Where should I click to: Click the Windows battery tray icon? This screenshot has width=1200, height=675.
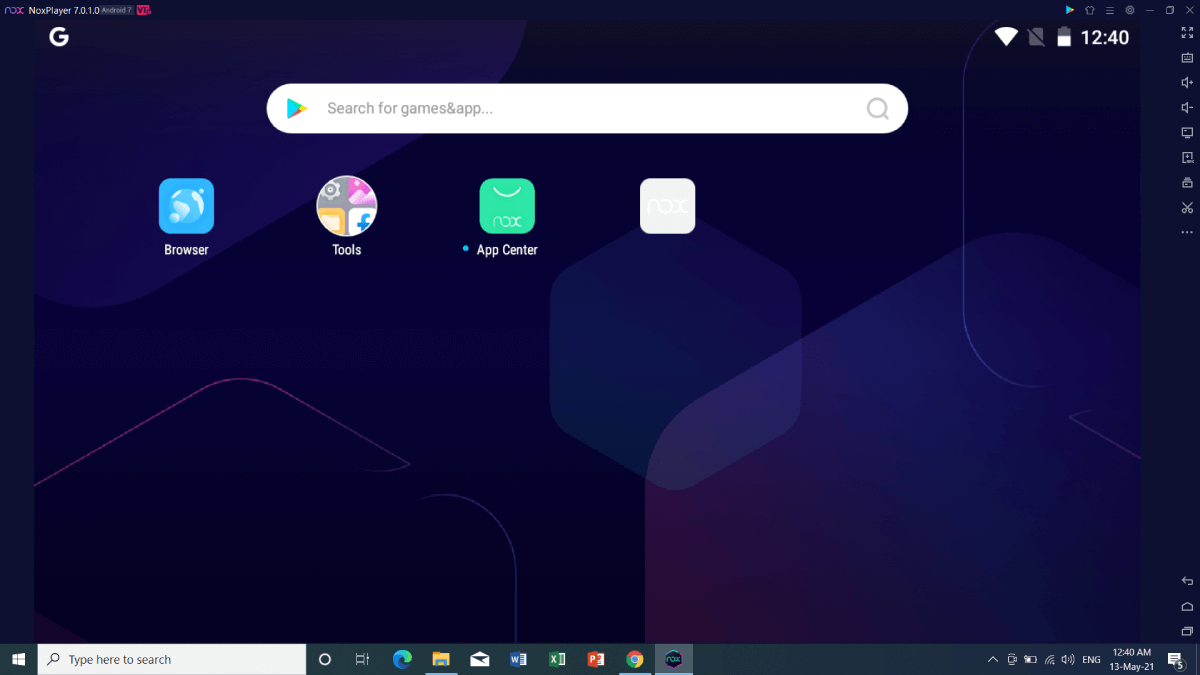coord(1030,659)
